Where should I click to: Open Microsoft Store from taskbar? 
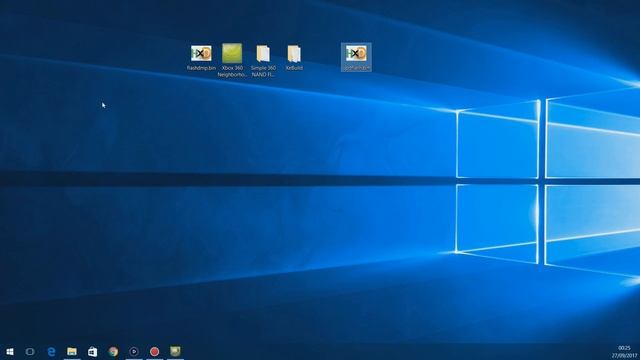coord(93,351)
